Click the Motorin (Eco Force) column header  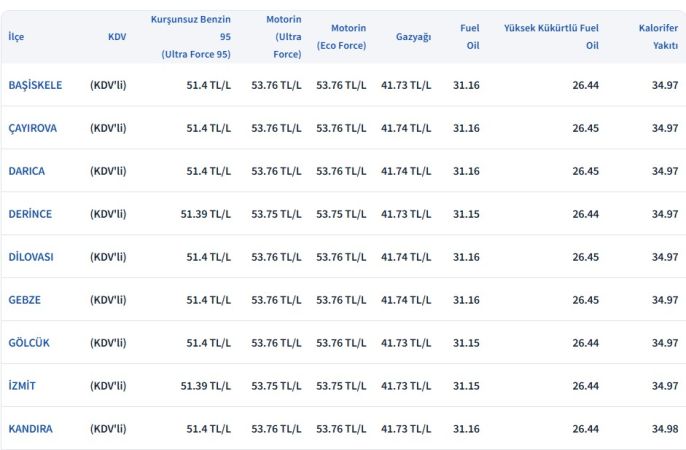click(342, 37)
